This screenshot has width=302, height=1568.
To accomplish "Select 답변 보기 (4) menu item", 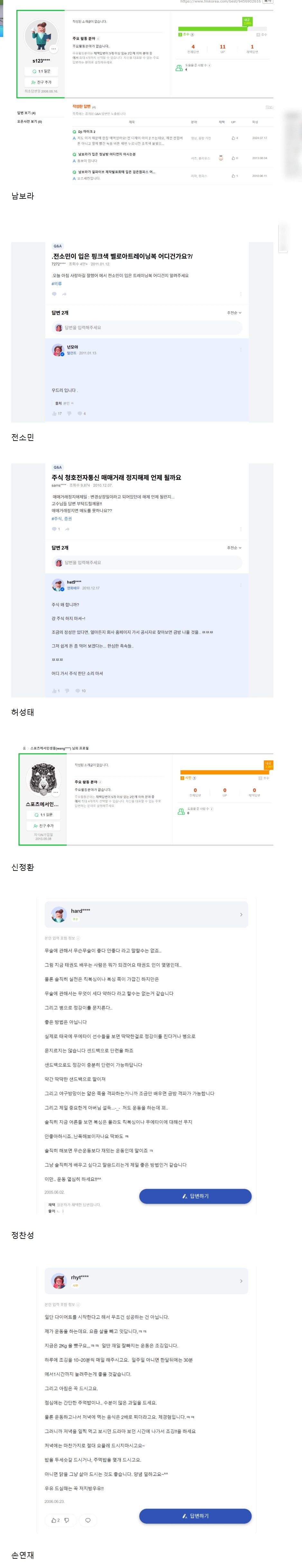I will click(26, 113).
